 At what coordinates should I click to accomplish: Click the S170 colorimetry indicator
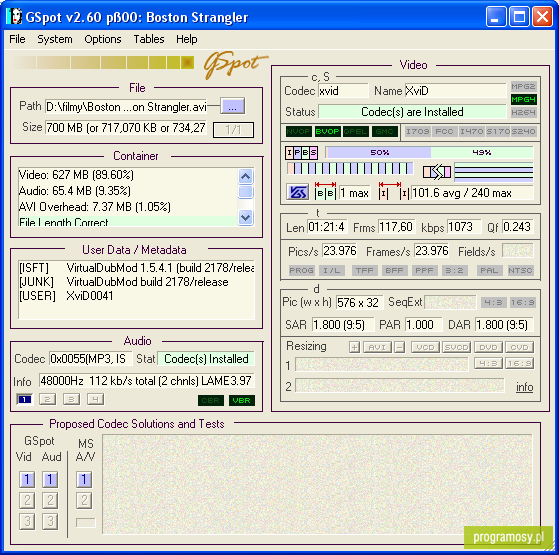click(x=498, y=132)
